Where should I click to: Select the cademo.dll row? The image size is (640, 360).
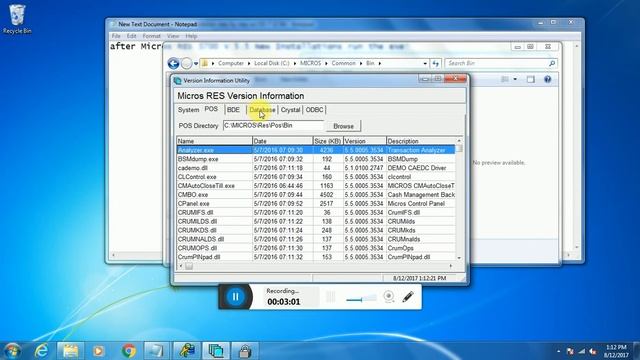tap(316, 168)
